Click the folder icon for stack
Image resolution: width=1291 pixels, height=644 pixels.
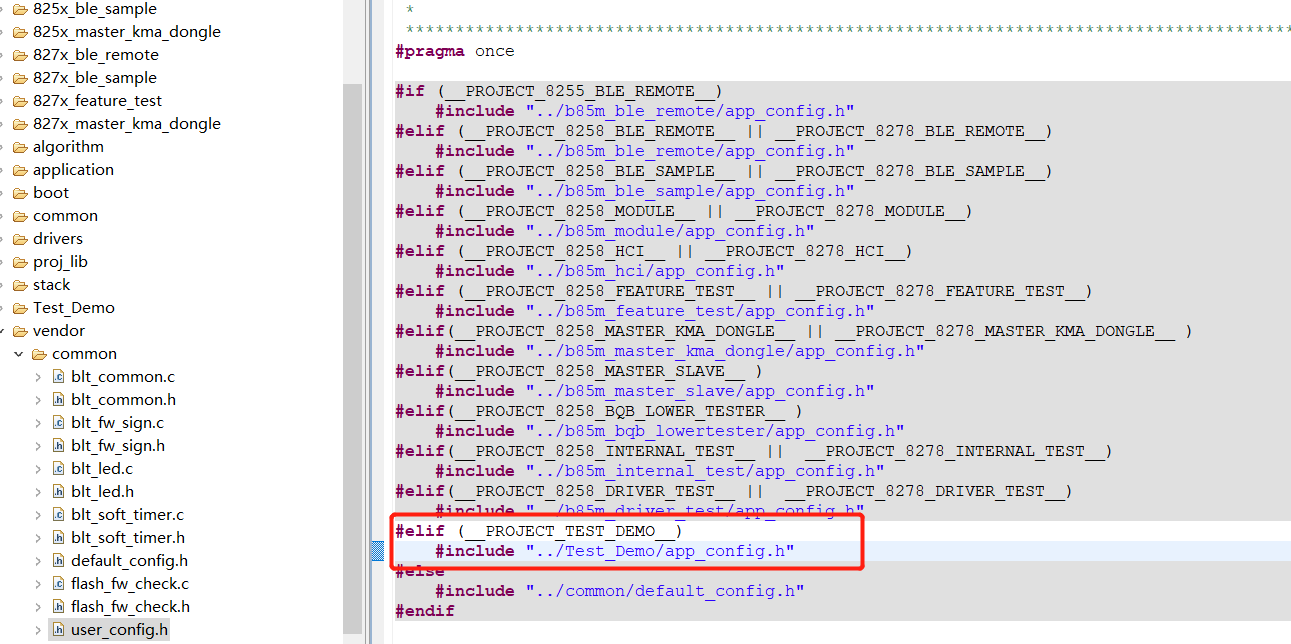pos(21,284)
